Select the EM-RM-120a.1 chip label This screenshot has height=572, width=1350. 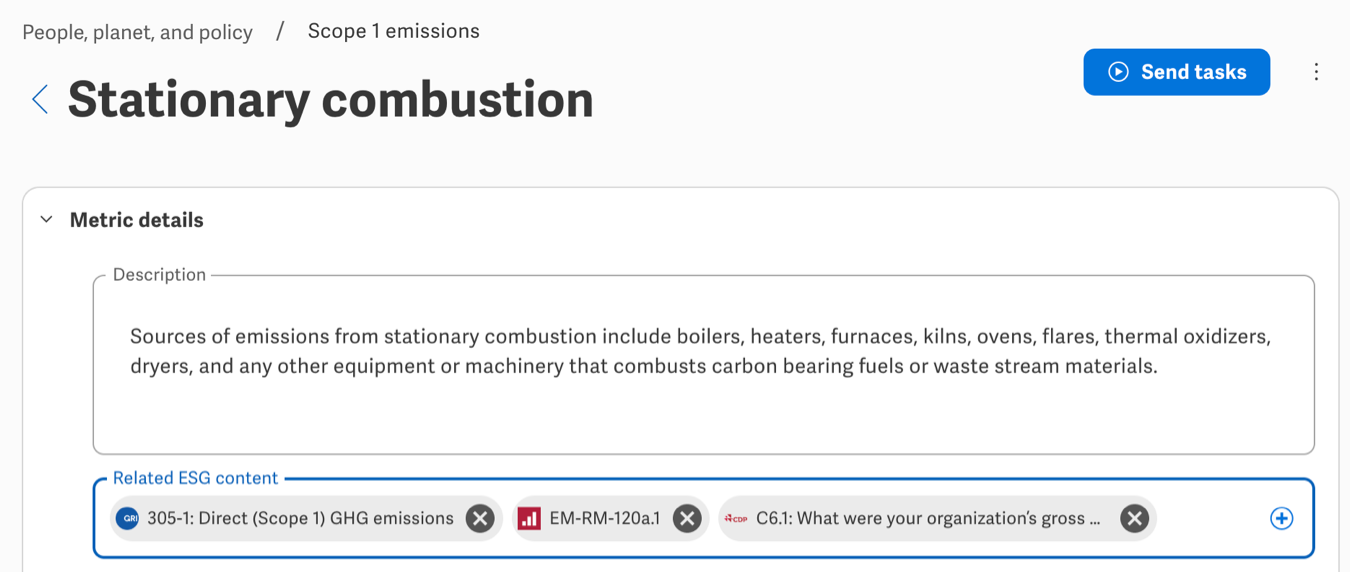coord(605,518)
